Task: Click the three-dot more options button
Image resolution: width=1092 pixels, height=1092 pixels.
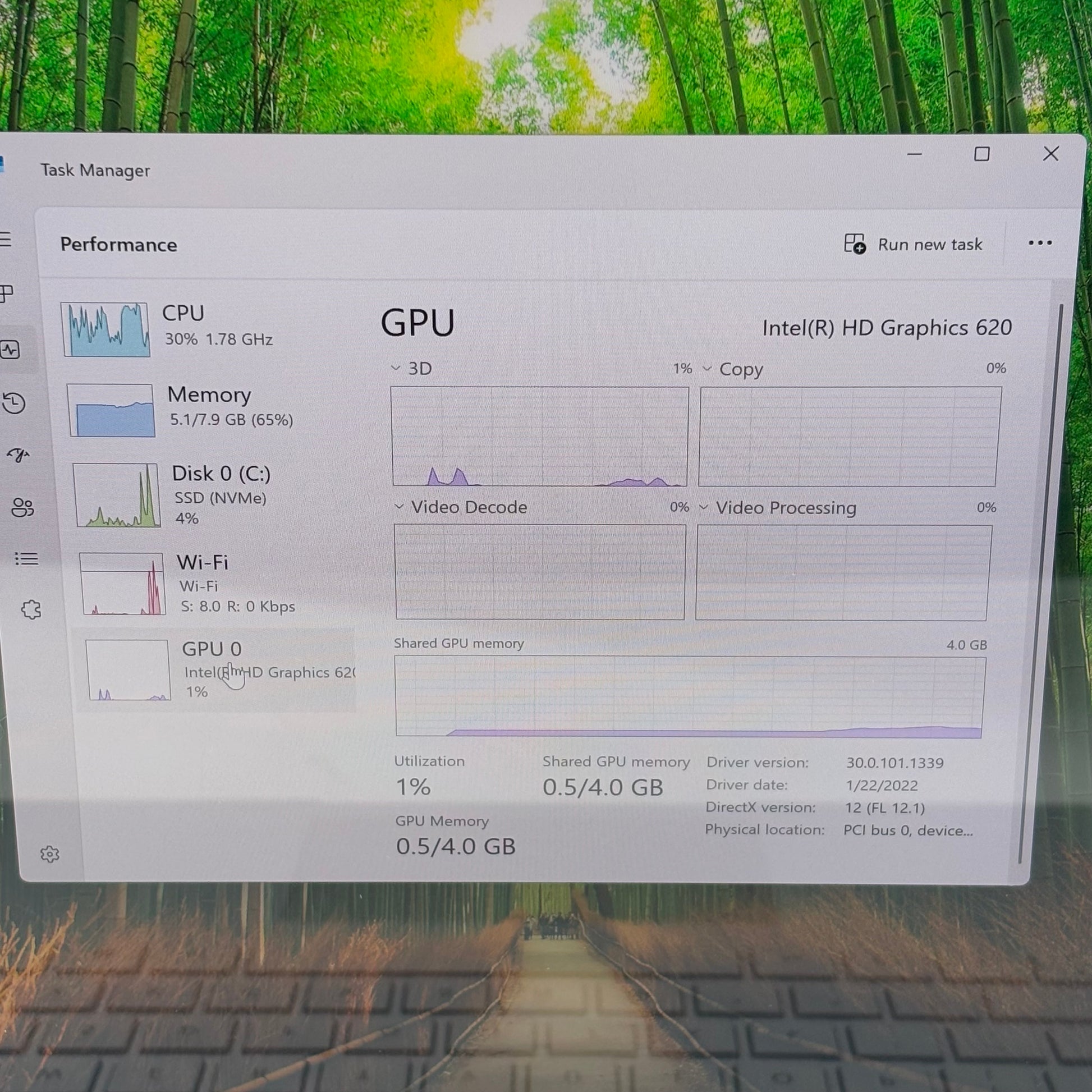Action: tap(1039, 243)
